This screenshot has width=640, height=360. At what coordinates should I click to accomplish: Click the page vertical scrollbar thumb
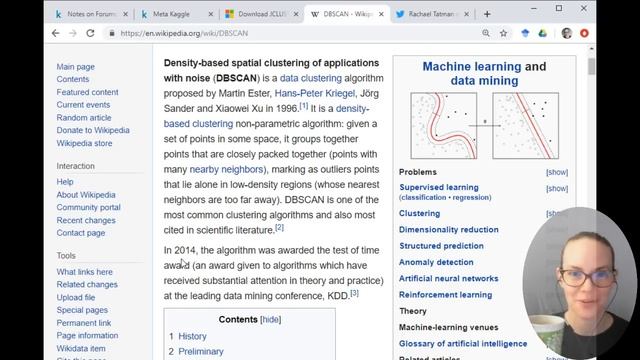pyautogui.click(x=591, y=67)
